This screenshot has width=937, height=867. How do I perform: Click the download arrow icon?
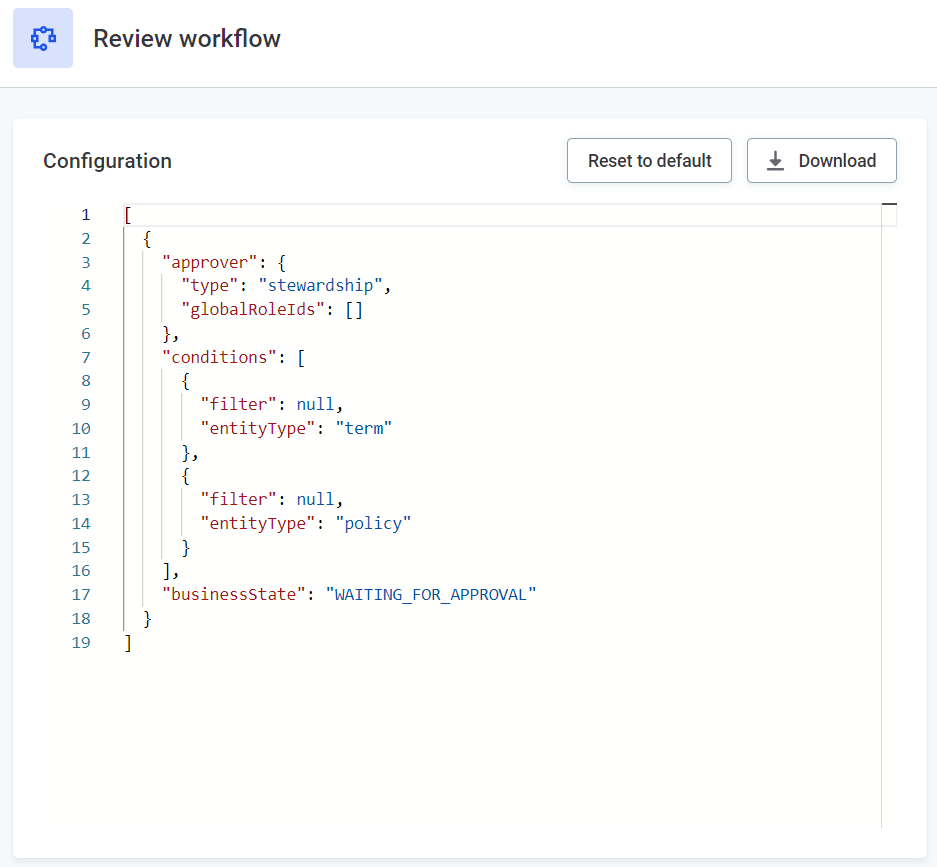point(775,161)
